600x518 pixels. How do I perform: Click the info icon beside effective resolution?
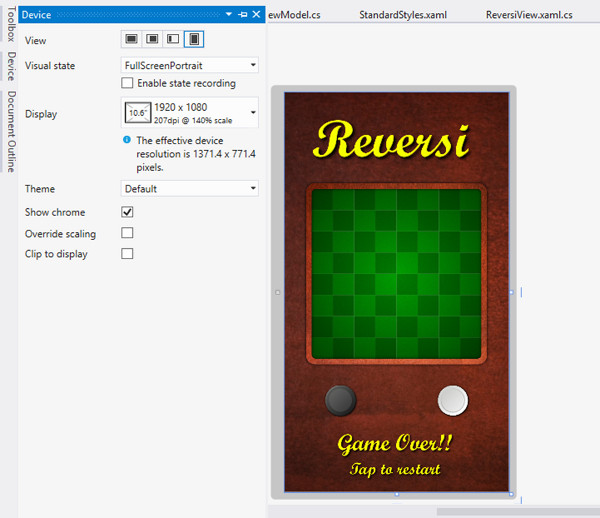tap(127, 140)
